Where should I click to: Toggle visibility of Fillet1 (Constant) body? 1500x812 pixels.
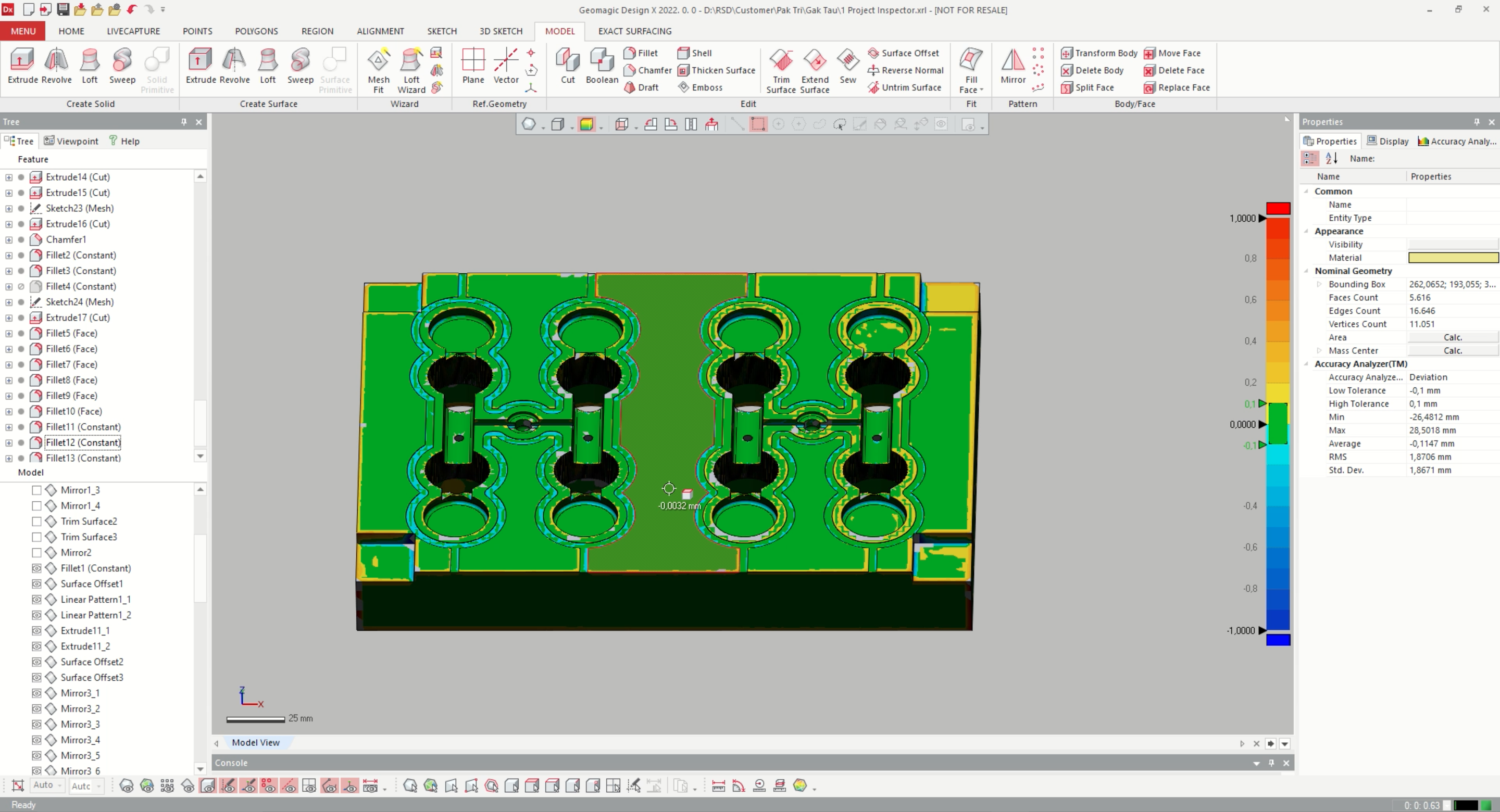coord(36,568)
